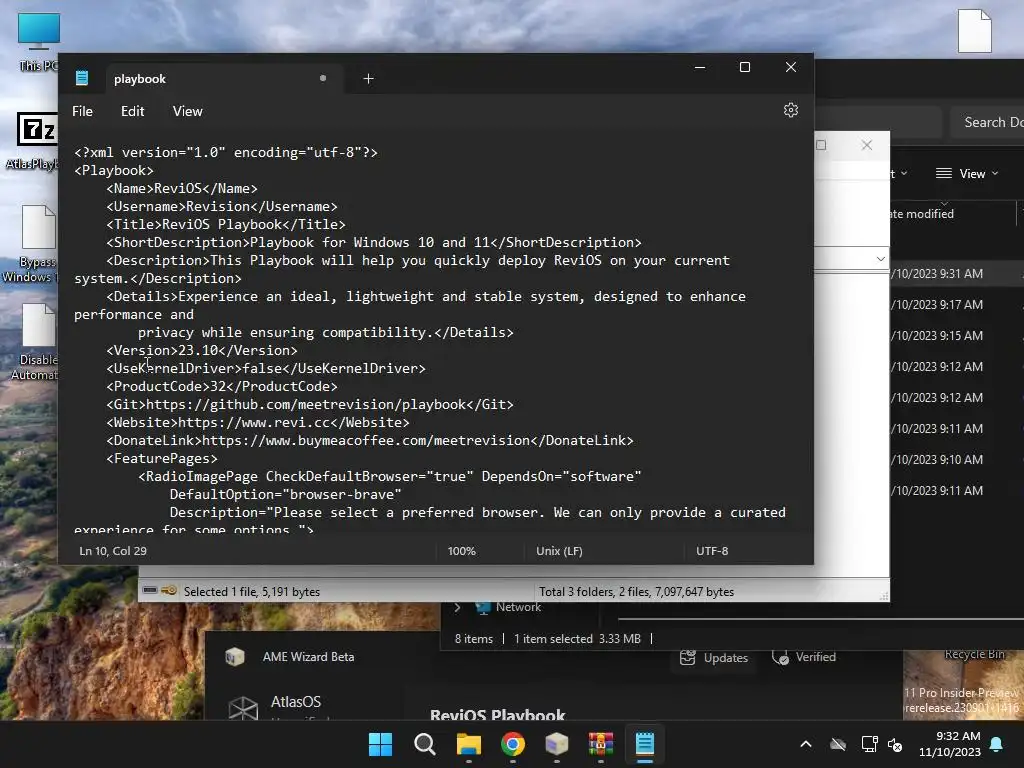Screen dimensions: 1024x768
Task: Open the dropdown arrow in the white dialog
Action: pyautogui.click(x=880, y=259)
